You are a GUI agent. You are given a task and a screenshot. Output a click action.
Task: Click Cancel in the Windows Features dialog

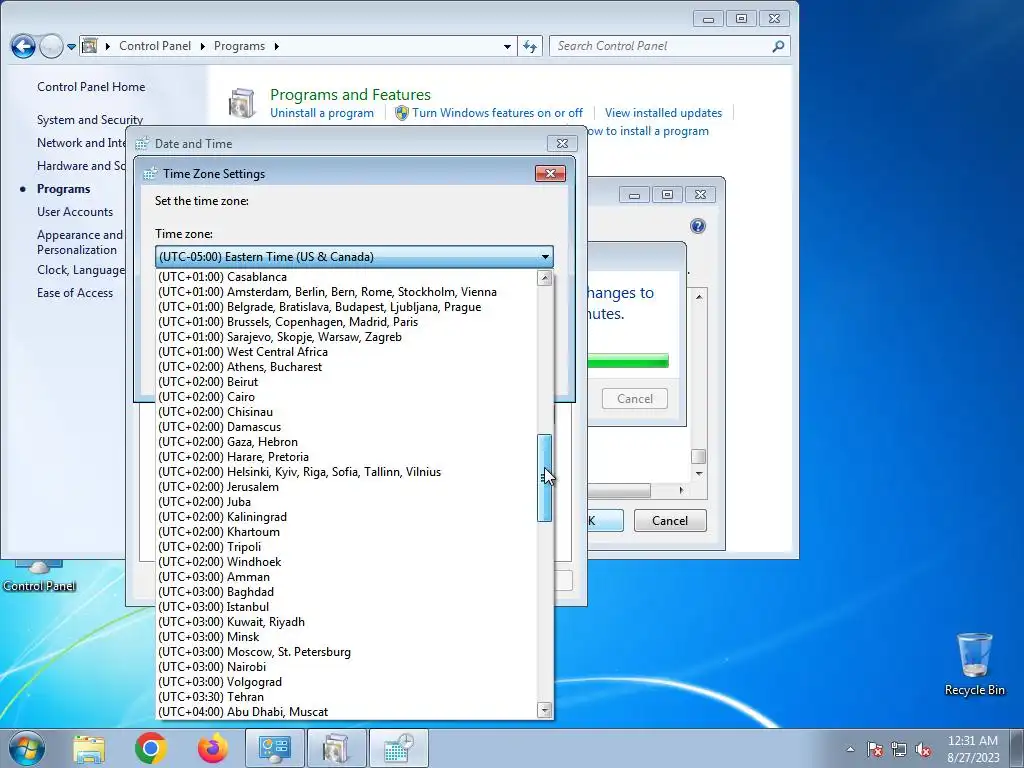click(669, 520)
